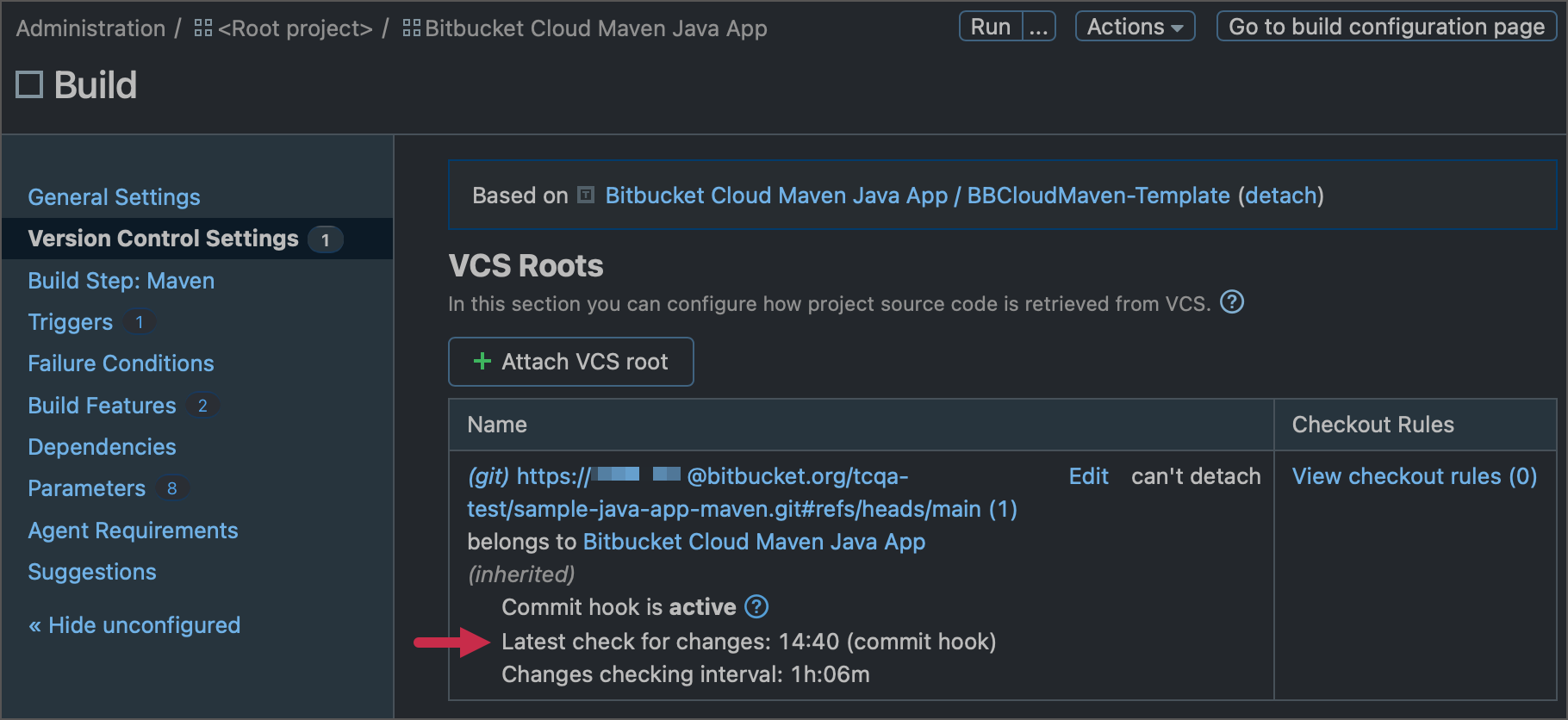
Task: Open the Run options ellipsis button
Action: click(x=1039, y=27)
